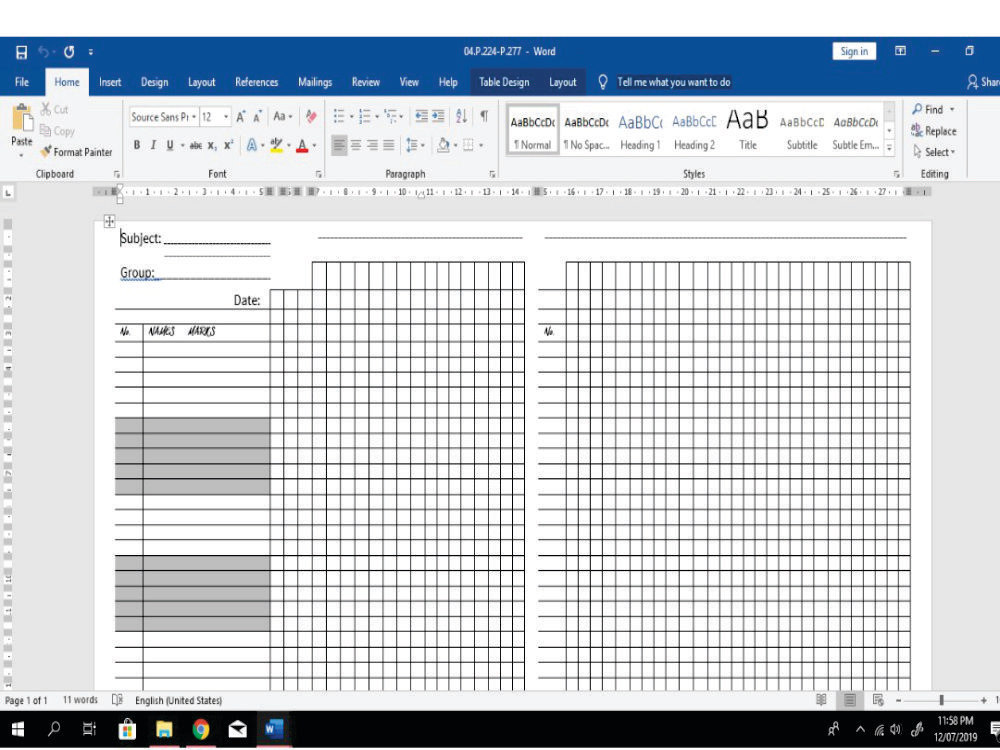The width and height of the screenshot is (1000, 750).
Task: Apply the Heading 1 style
Action: 640,132
